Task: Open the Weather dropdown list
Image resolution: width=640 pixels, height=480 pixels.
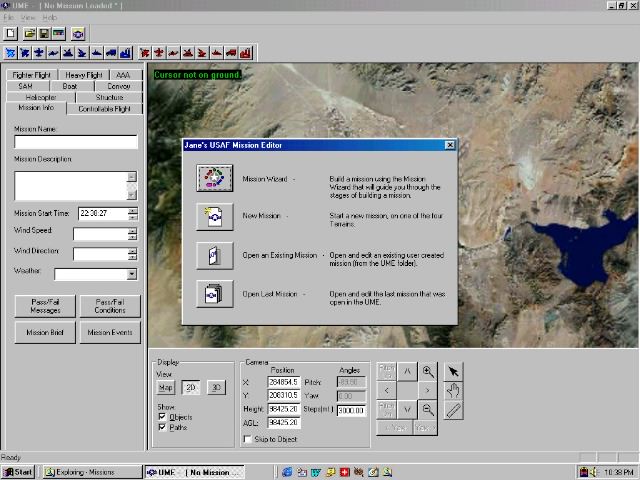Action: pos(132,274)
